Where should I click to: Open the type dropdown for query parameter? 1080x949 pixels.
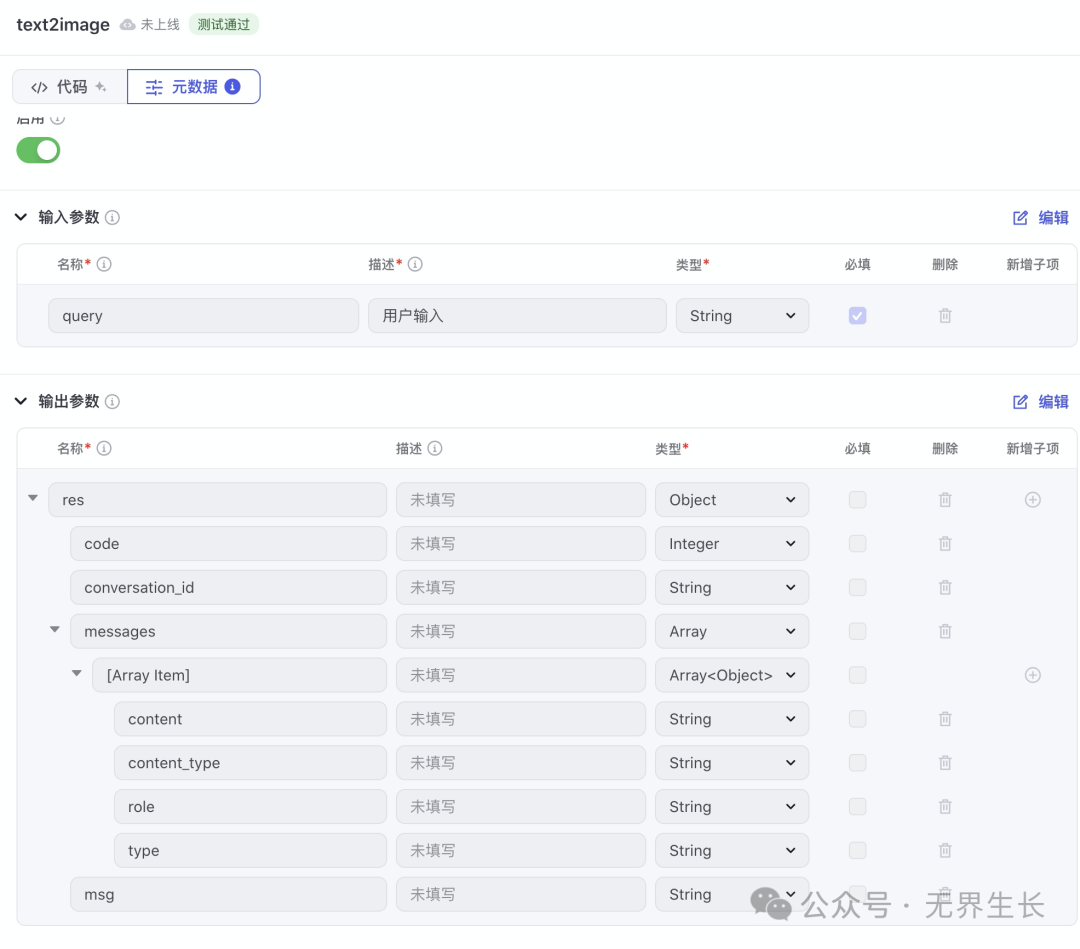click(x=742, y=316)
